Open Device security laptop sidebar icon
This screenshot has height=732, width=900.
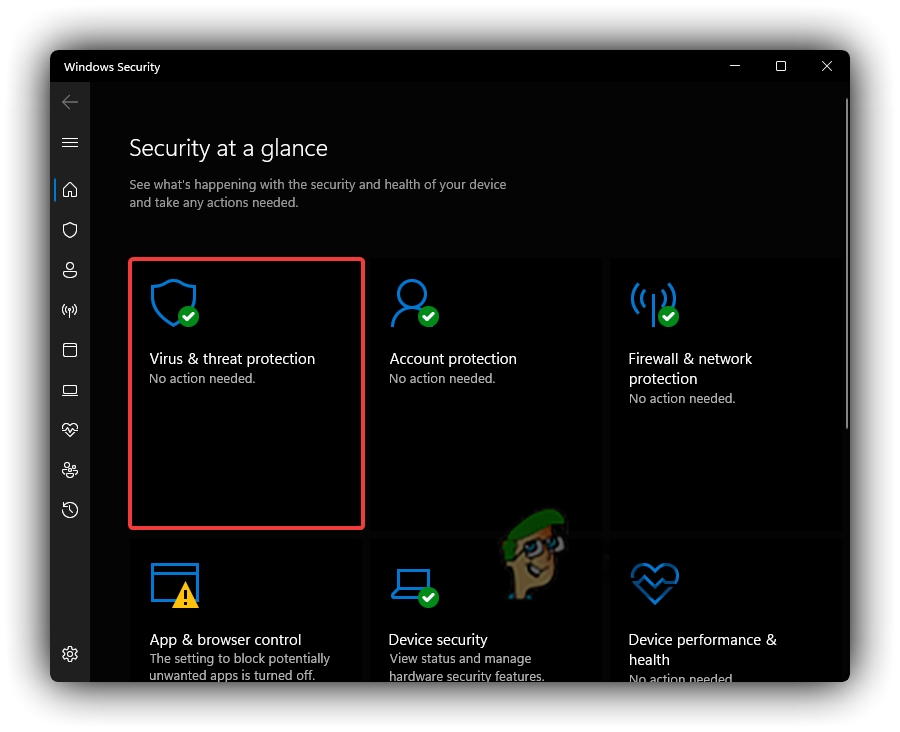point(70,390)
